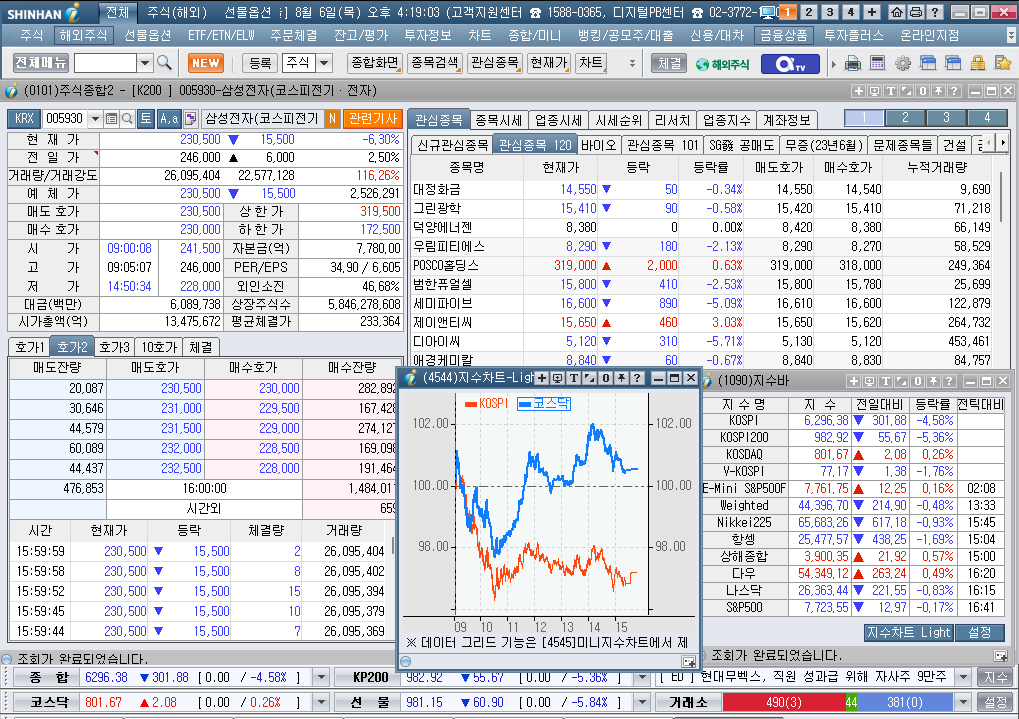Select screen page 1 toggle in 주식종합2
1019x719 pixels.
click(x=864, y=118)
